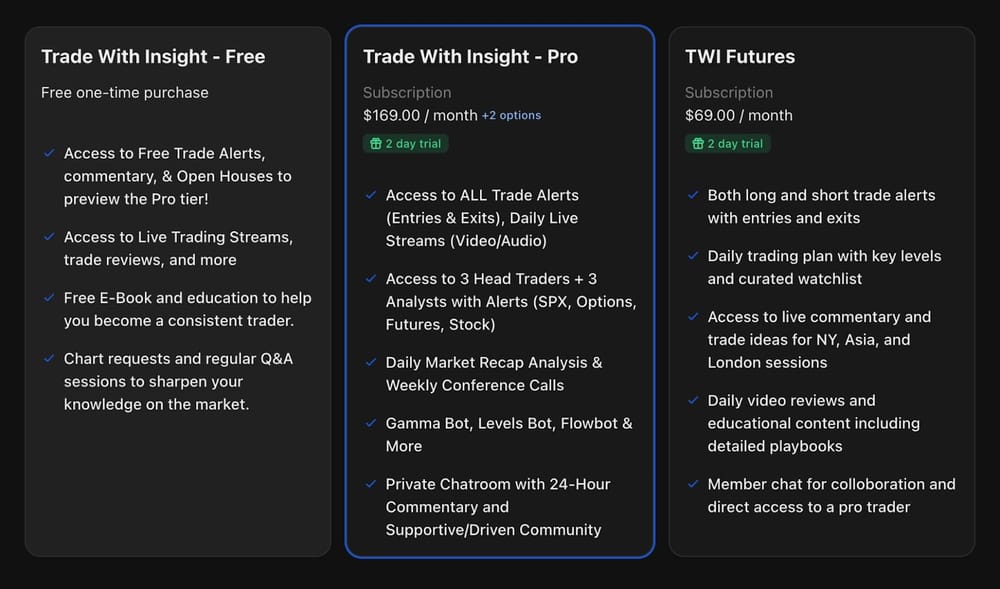The image size is (1000, 589).
Task: Click the Trade With Insight - Pro heading
Action: pos(470,57)
